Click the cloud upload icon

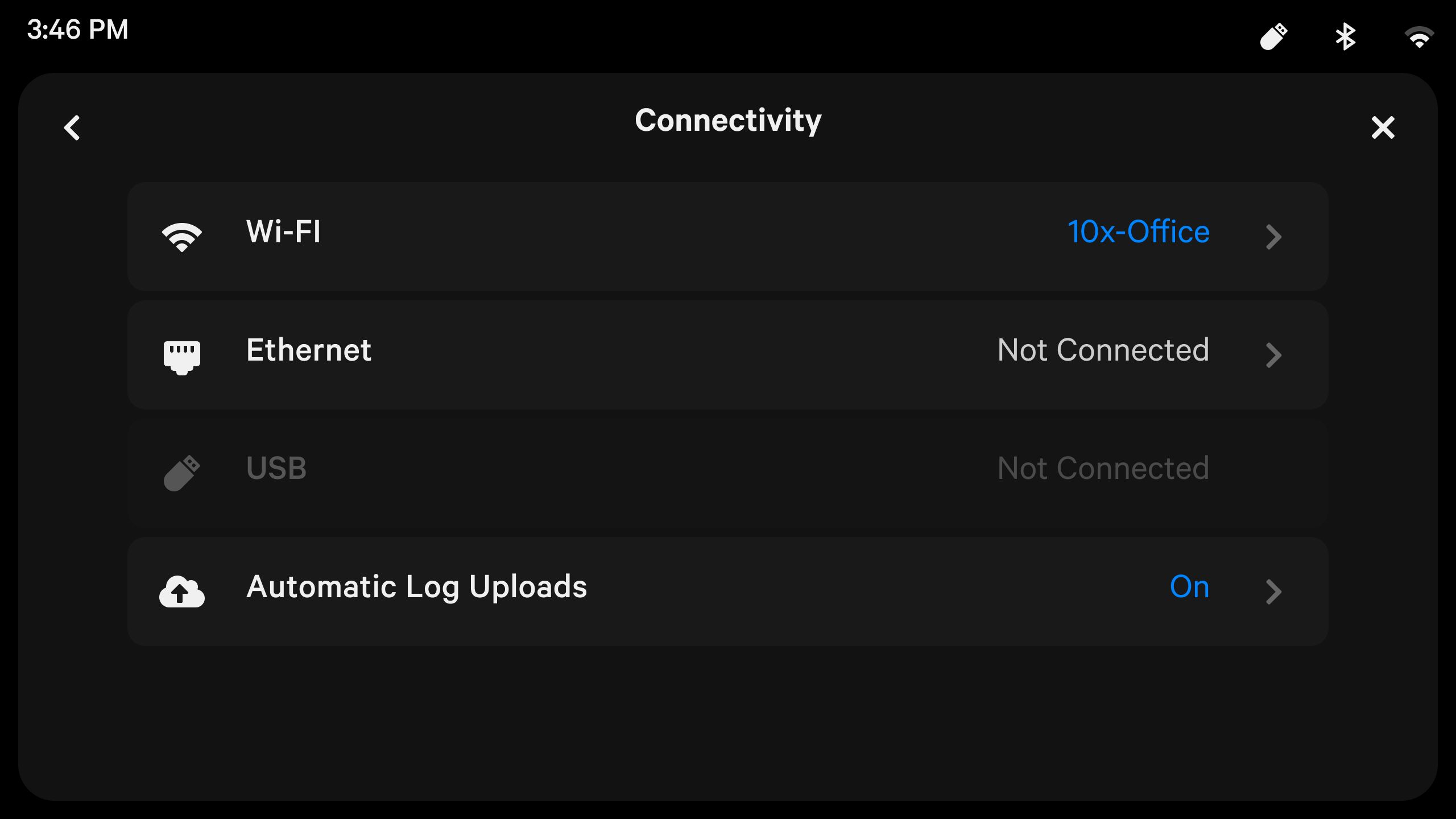(182, 591)
